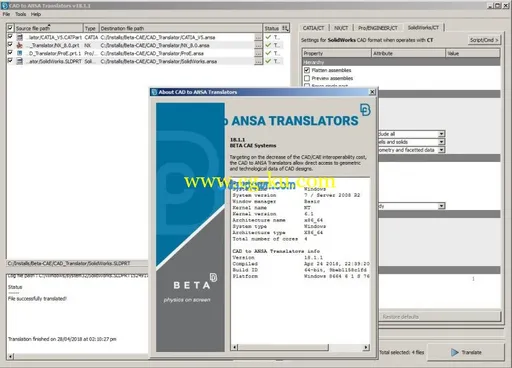The image size is (512, 368).
Task: Click the About dialog title bar icon
Action: pos(154,92)
